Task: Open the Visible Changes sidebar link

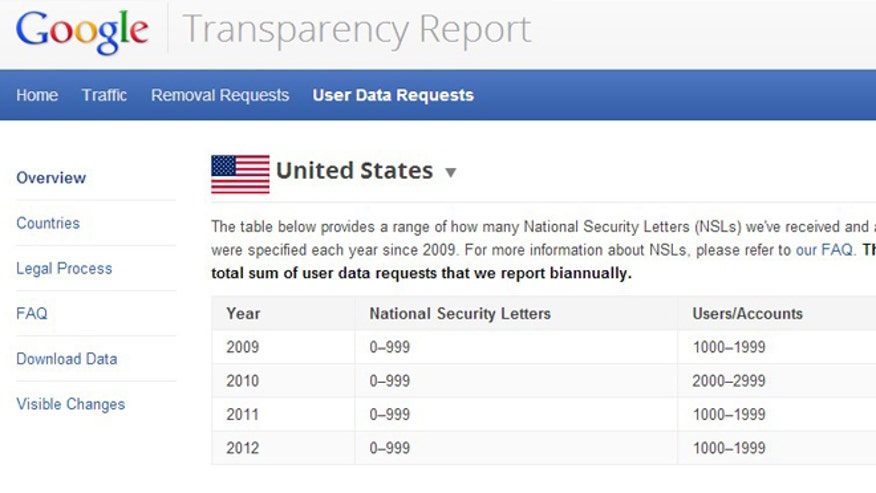Action: point(70,404)
